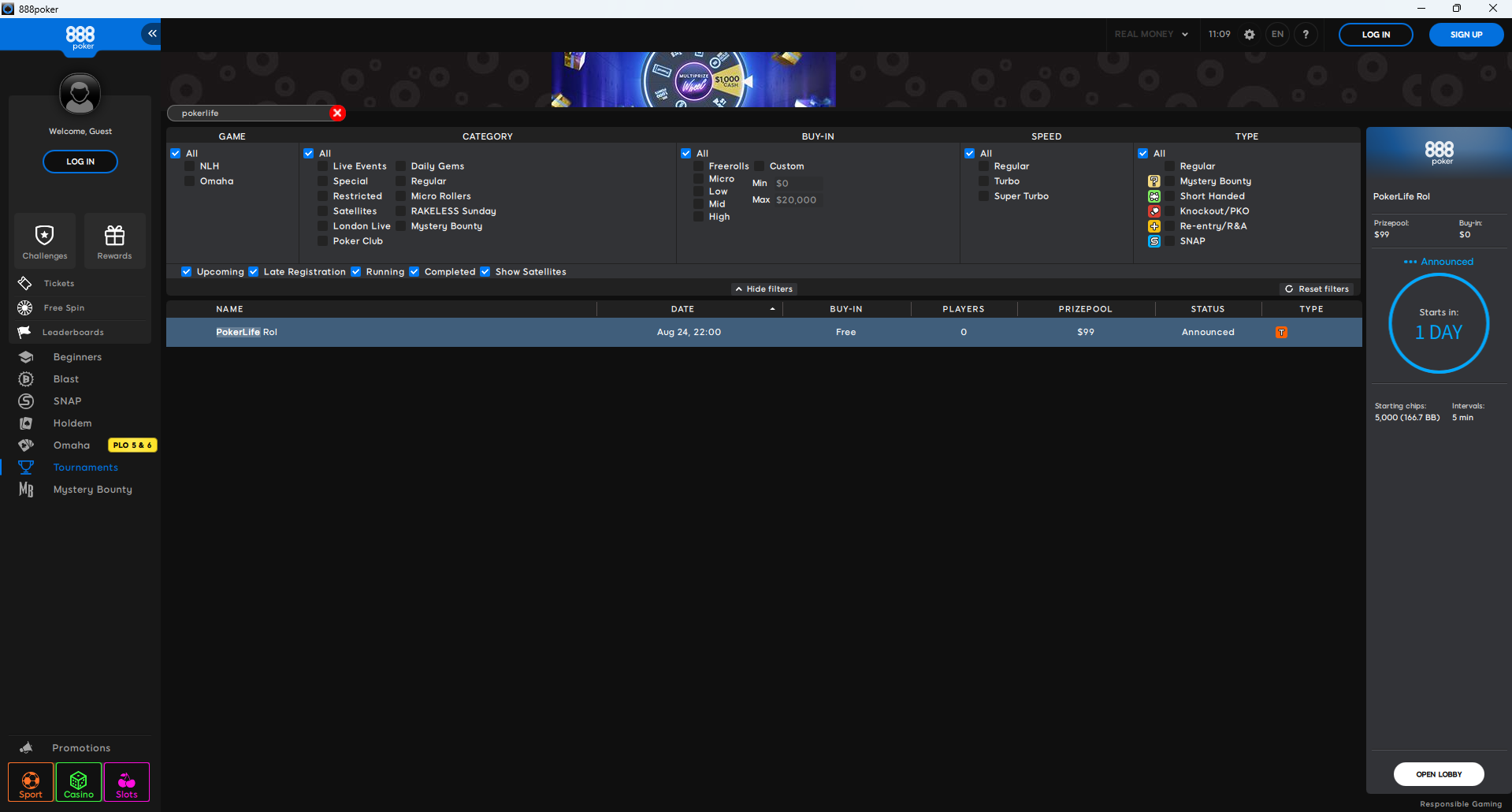The height and width of the screenshot is (812, 1512).
Task: Click the Multiprize Wheel promo banner
Action: (693, 80)
